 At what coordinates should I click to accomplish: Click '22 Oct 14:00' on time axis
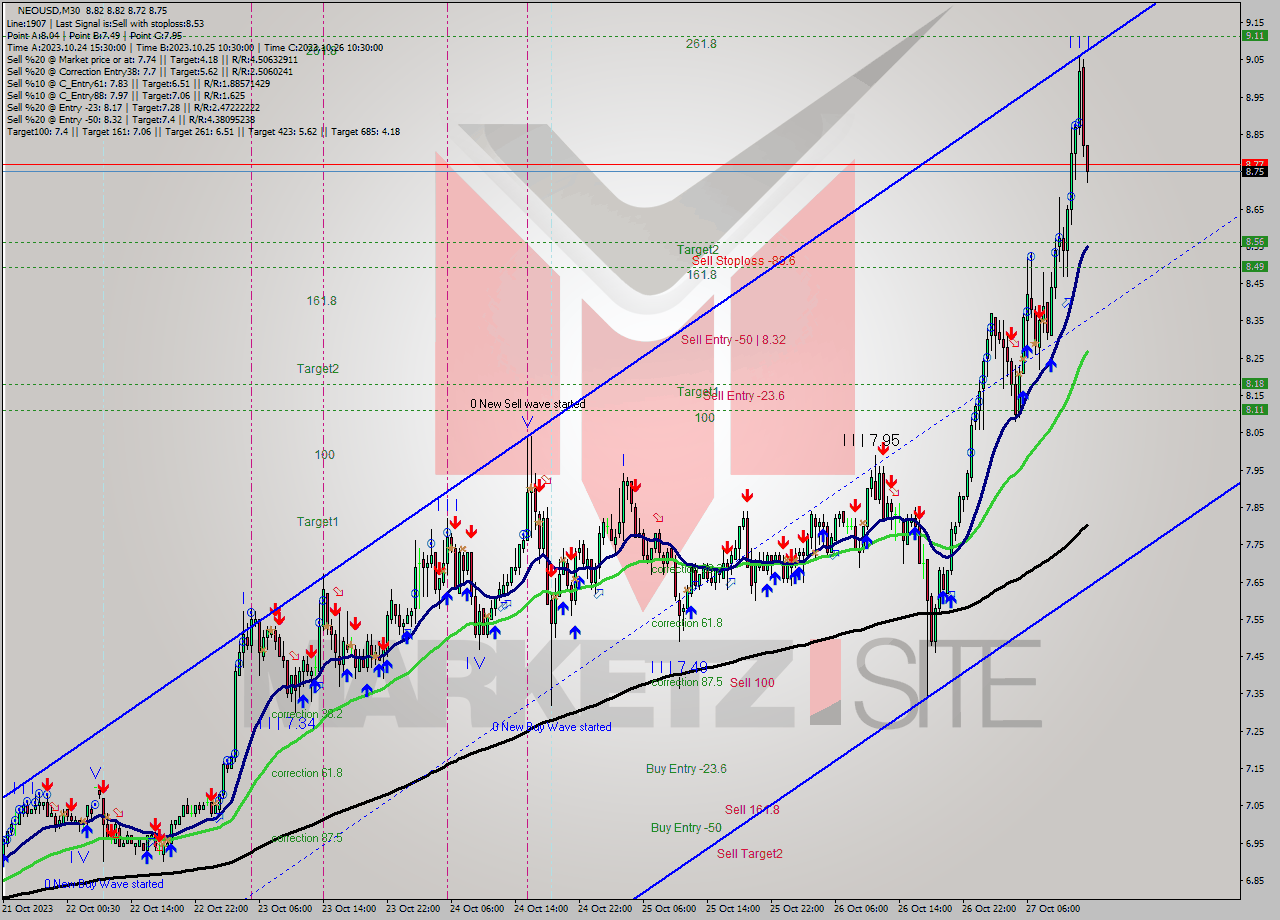(x=157, y=909)
